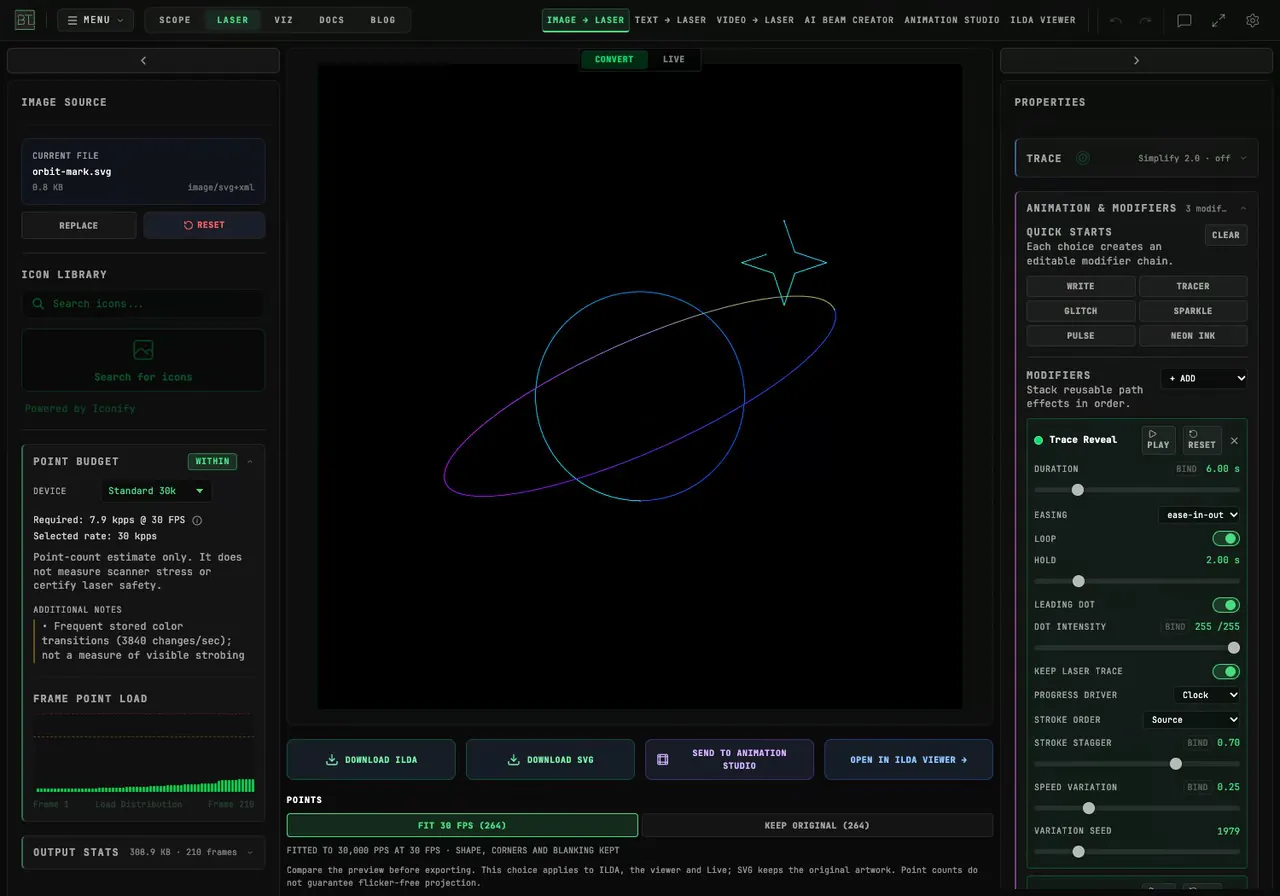Open the Device dropdown showing Standard 30k
Image resolution: width=1280 pixels, height=896 pixels.
pyautogui.click(x=157, y=491)
